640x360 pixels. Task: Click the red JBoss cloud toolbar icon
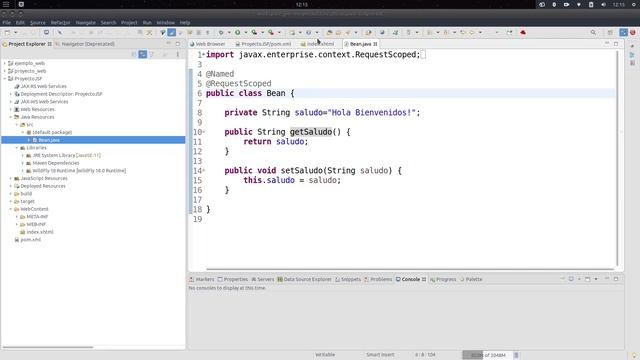point(523,32)
